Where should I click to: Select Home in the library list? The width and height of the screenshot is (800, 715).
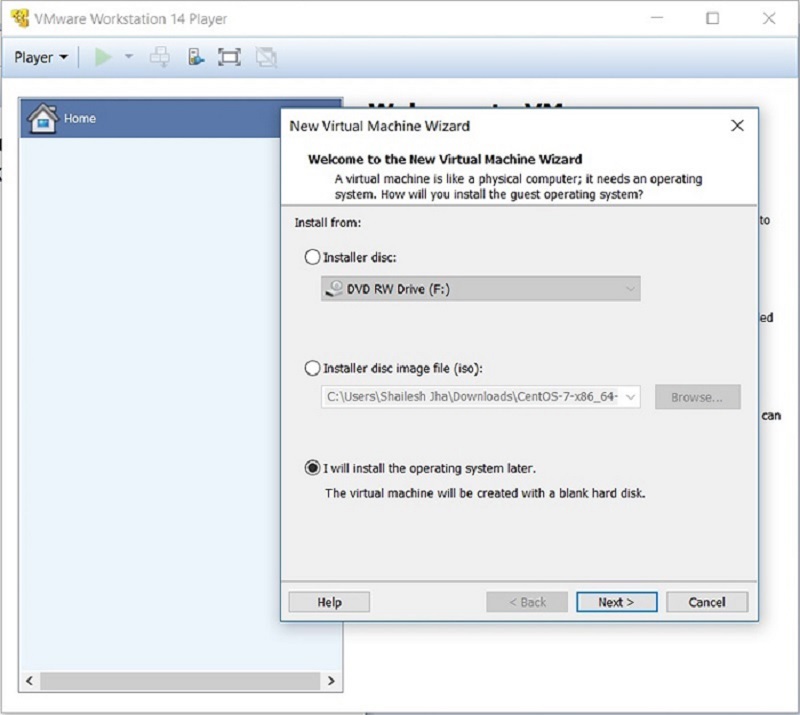click(80, 118)
